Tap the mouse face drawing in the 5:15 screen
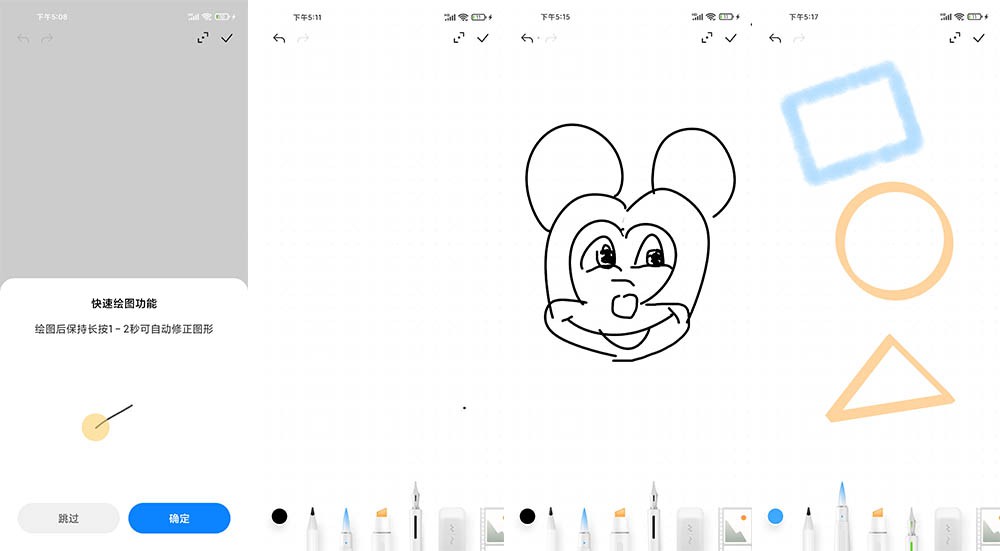This screenshot has height=551, width=1000. (629, 242)
